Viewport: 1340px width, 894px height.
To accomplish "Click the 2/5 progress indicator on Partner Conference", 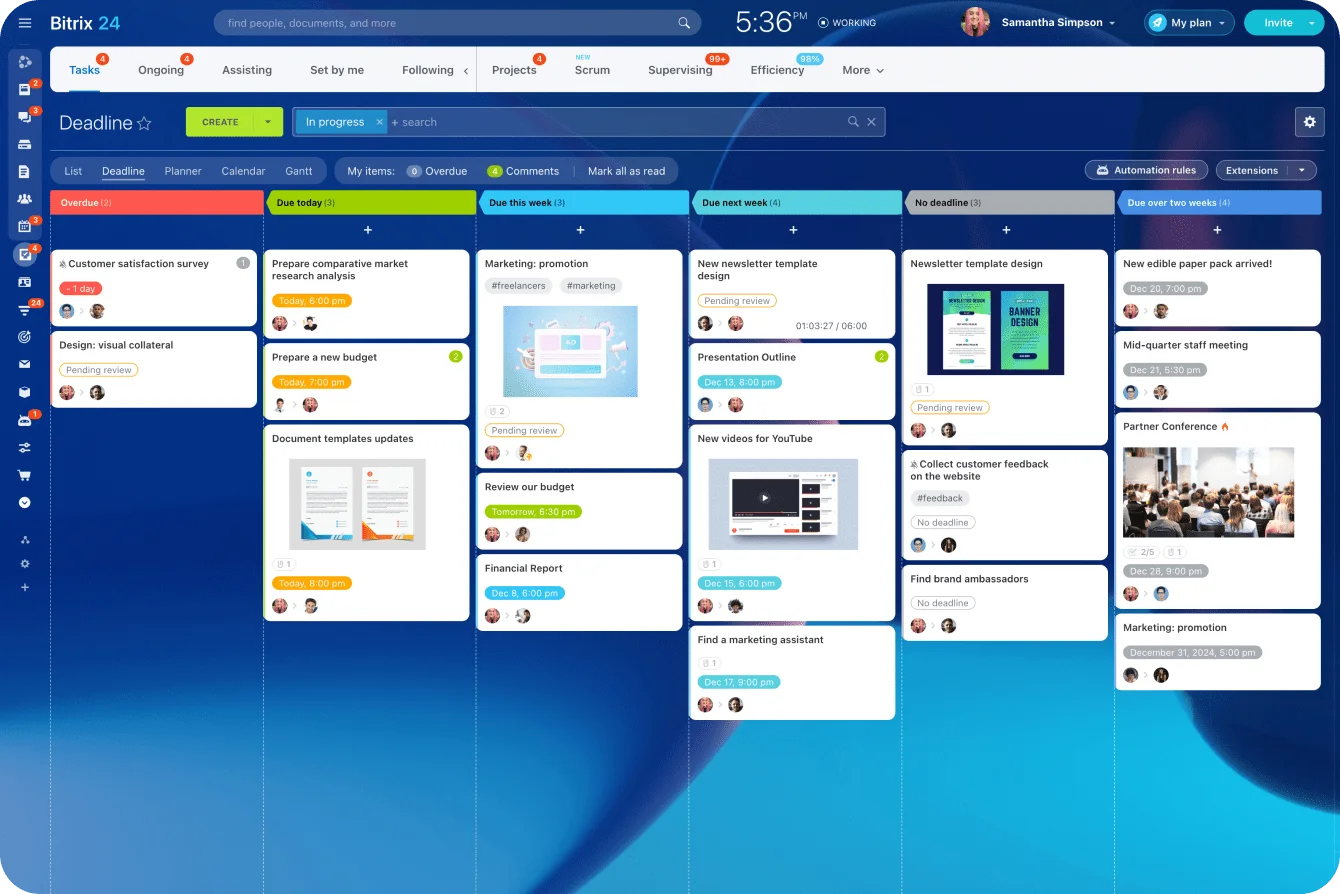I will 1140,552.
